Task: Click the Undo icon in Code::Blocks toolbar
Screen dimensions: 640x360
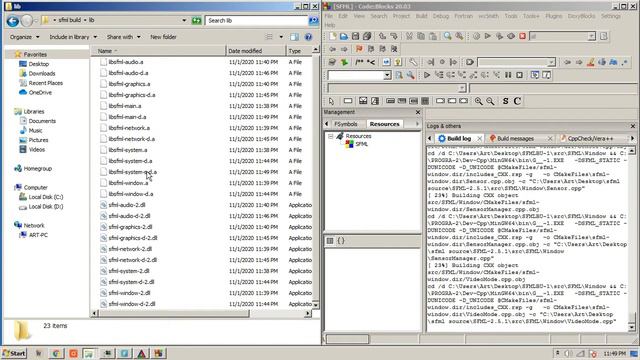Action: tap(382, 36)
